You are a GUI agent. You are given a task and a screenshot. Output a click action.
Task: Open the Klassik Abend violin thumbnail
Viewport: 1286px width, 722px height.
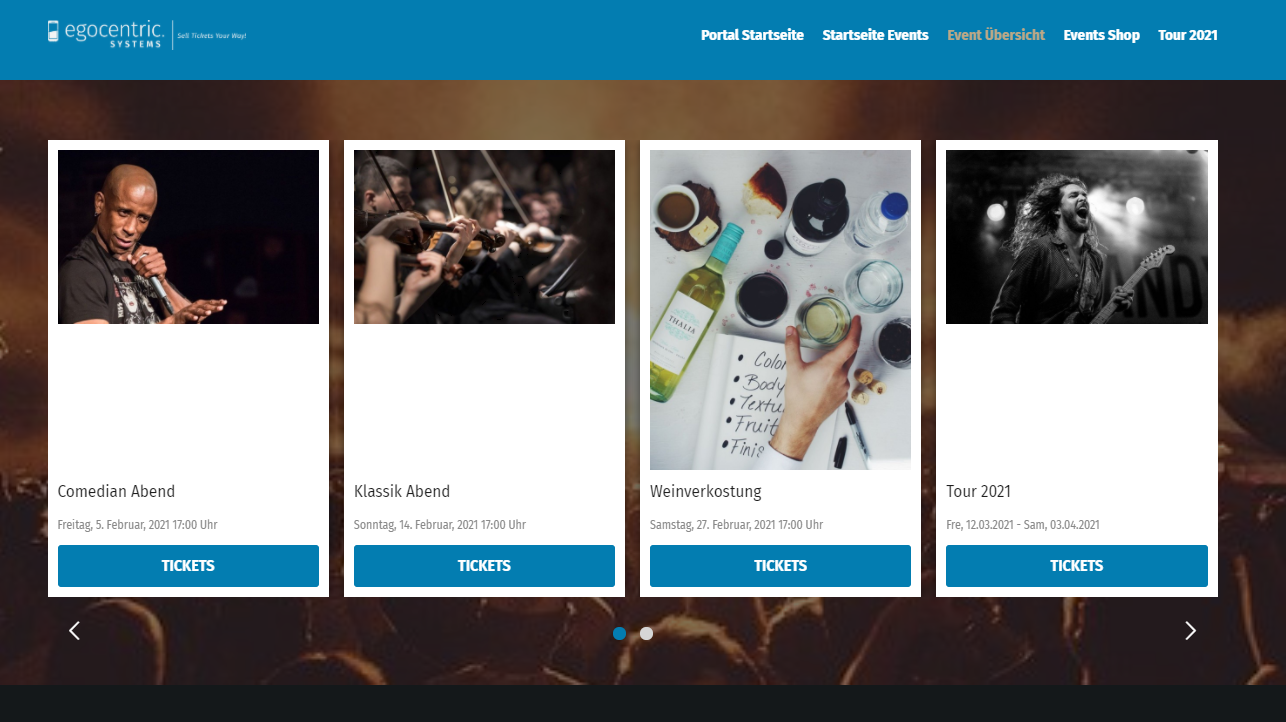(x=484, y=237)
